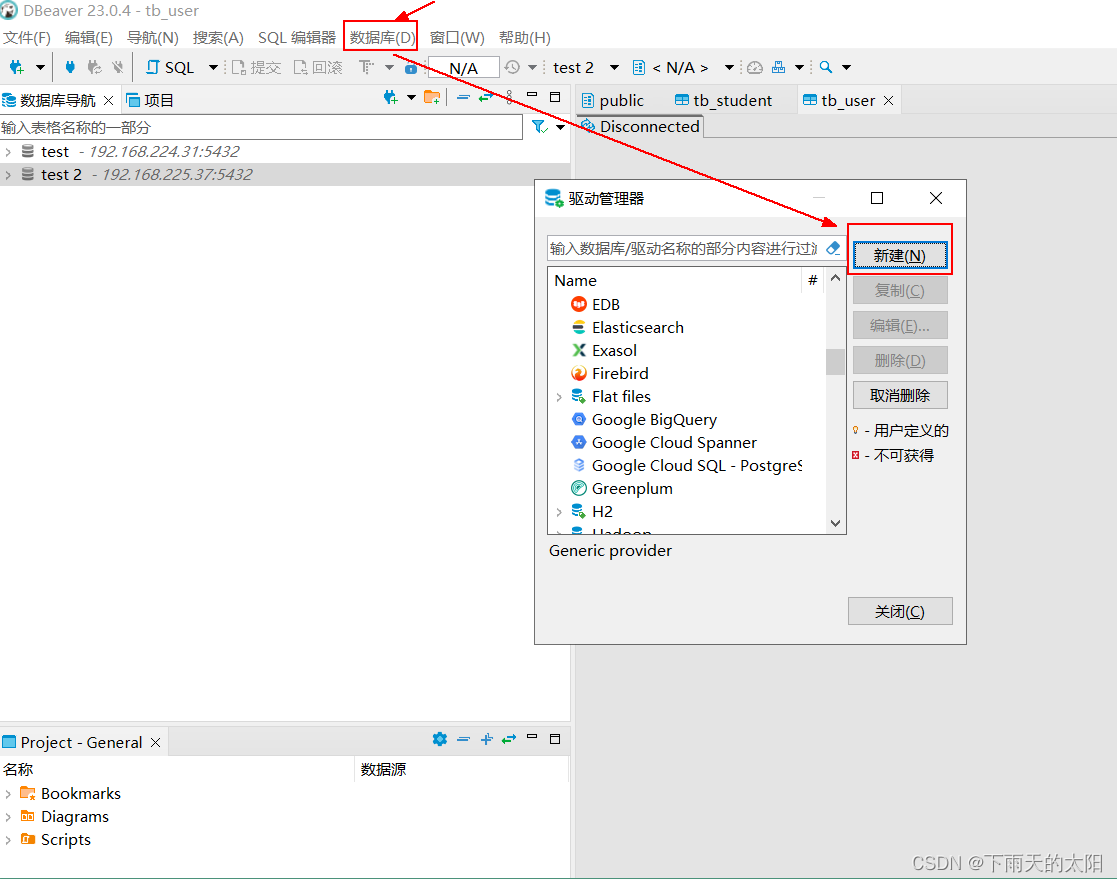Open the 文件(F) menu

point(26,38)
